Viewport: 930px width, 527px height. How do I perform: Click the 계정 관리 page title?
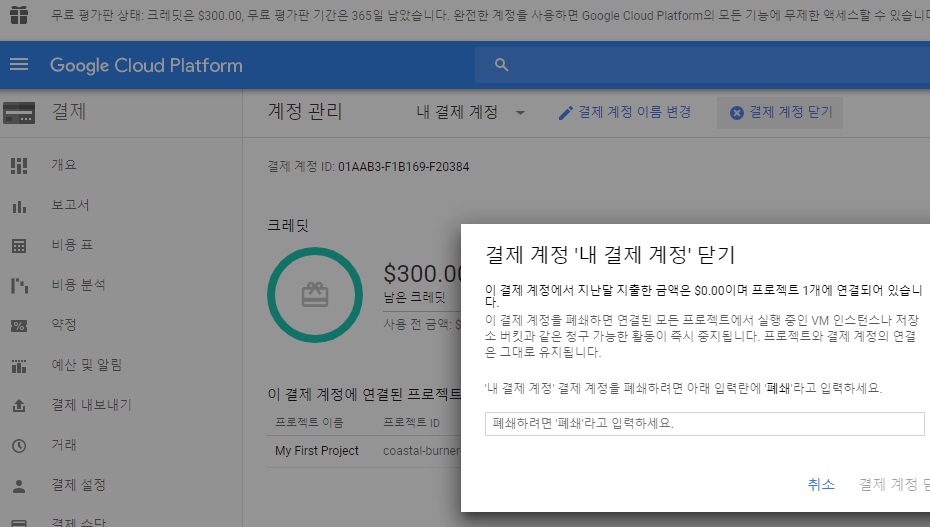305,111
